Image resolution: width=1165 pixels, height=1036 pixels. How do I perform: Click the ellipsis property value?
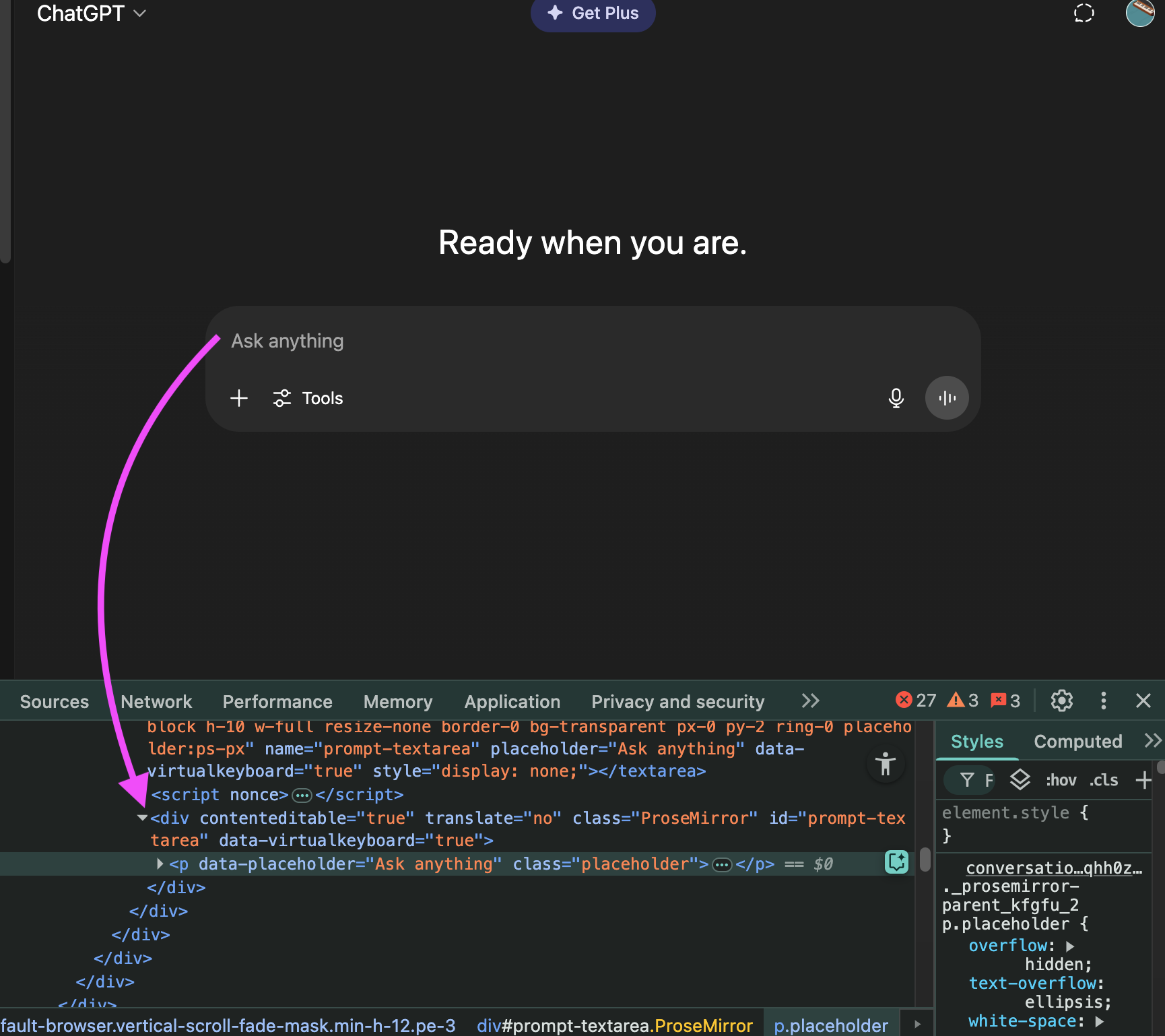click(x=1063, y=1002)
